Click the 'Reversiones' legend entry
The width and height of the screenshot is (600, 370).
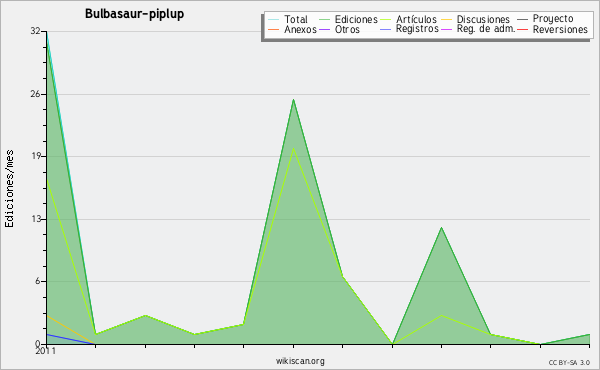coord(552,29)
